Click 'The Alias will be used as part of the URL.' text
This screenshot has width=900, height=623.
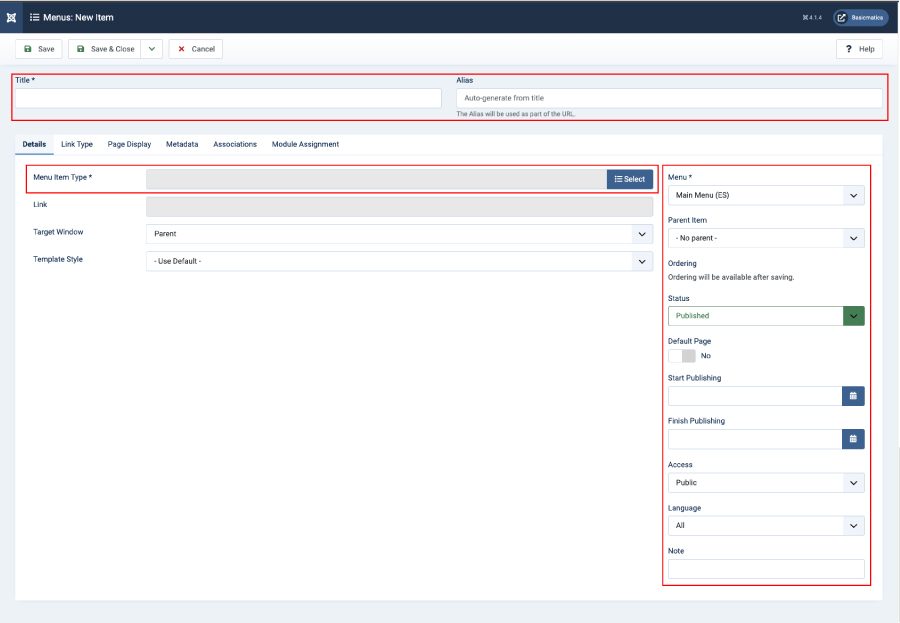point(515,114)
